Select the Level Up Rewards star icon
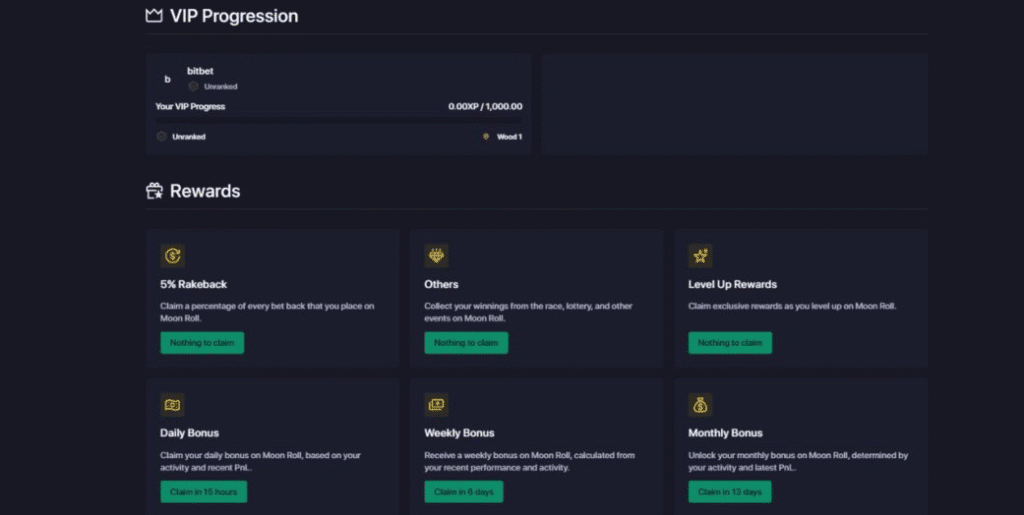The height and width of the screenshot is (515, 1024). point(700,256)
